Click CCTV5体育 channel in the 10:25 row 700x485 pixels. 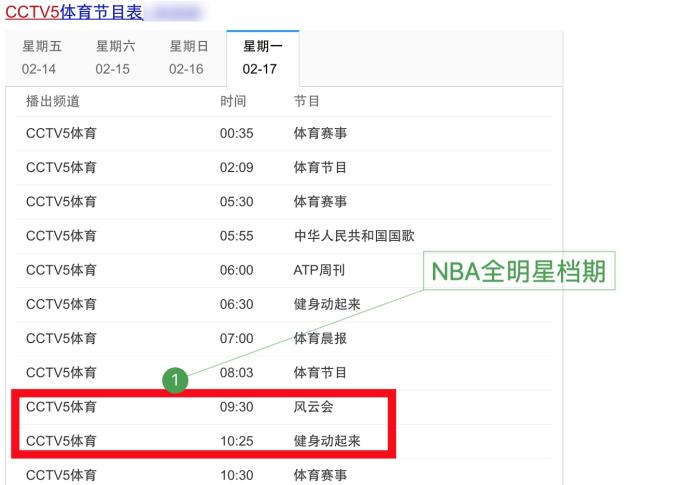pos(61,441)
